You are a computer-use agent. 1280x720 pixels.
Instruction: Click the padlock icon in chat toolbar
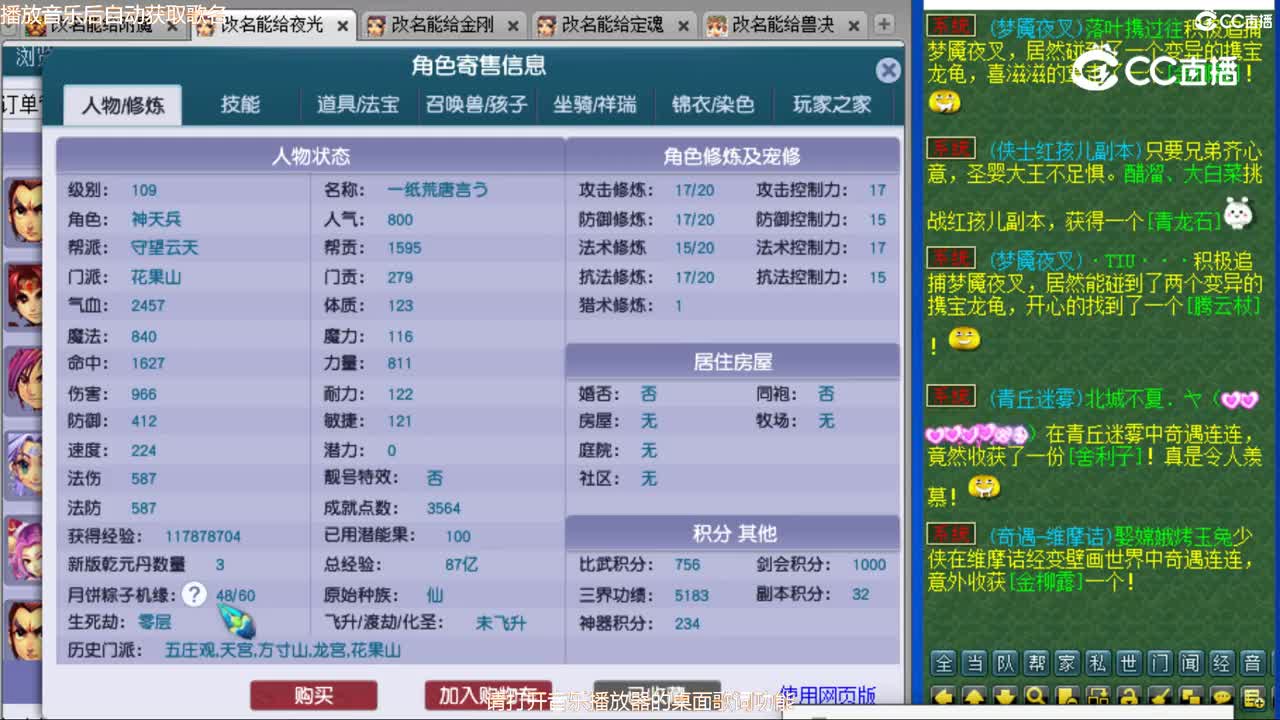[1129, 696]
